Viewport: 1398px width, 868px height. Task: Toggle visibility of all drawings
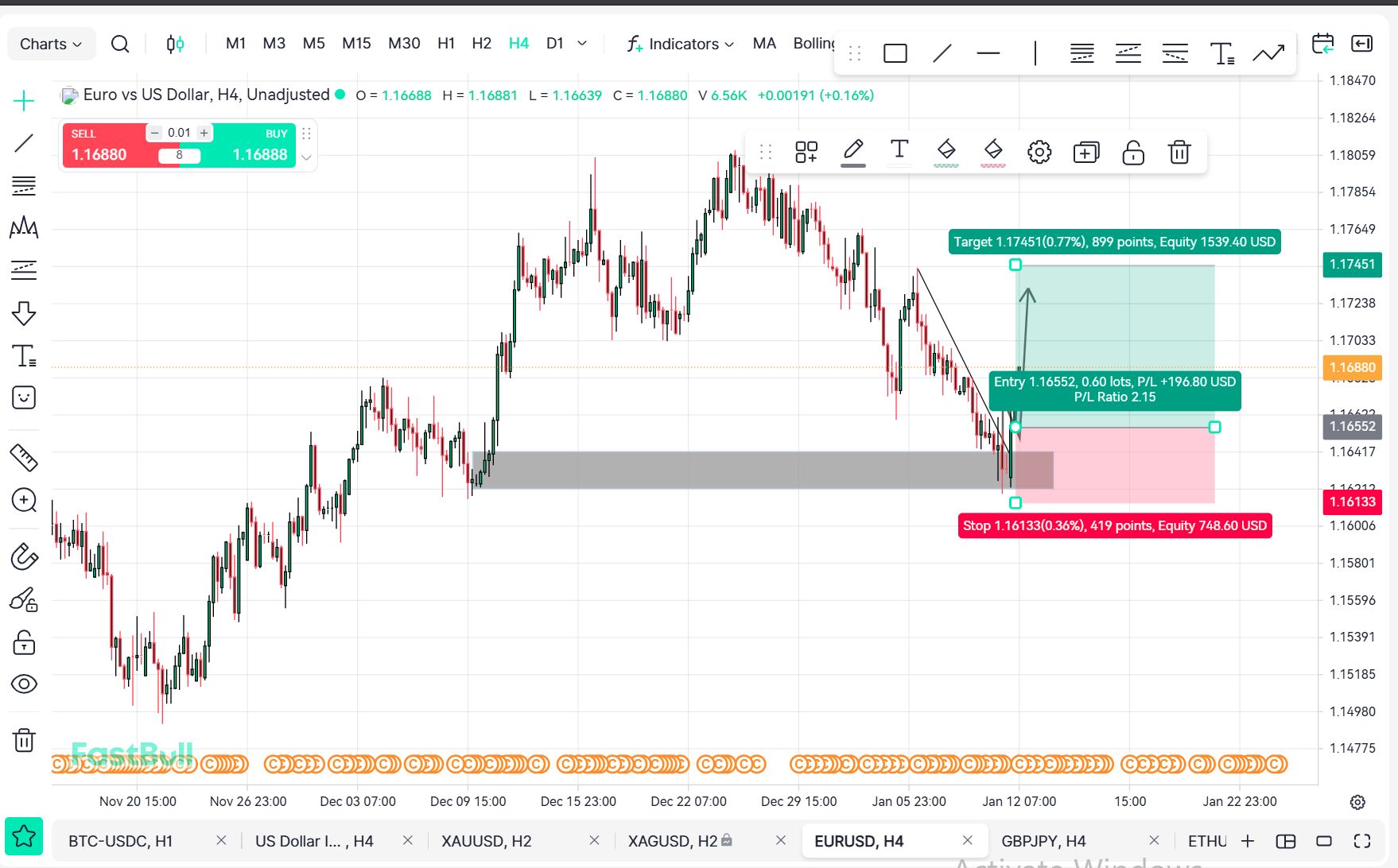point(24,684)
